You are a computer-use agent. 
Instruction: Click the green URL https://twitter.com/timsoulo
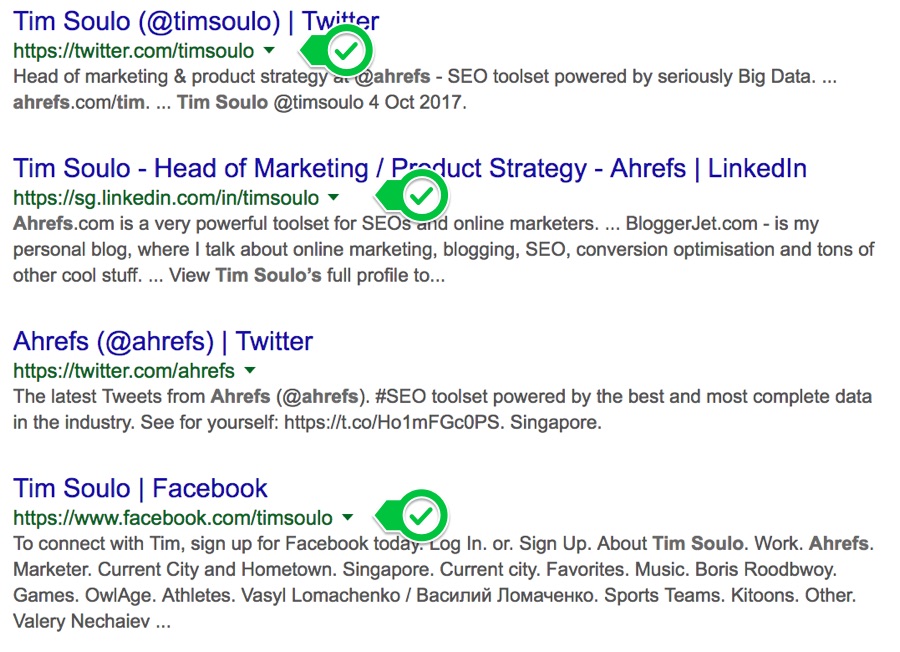pos(134,50)
